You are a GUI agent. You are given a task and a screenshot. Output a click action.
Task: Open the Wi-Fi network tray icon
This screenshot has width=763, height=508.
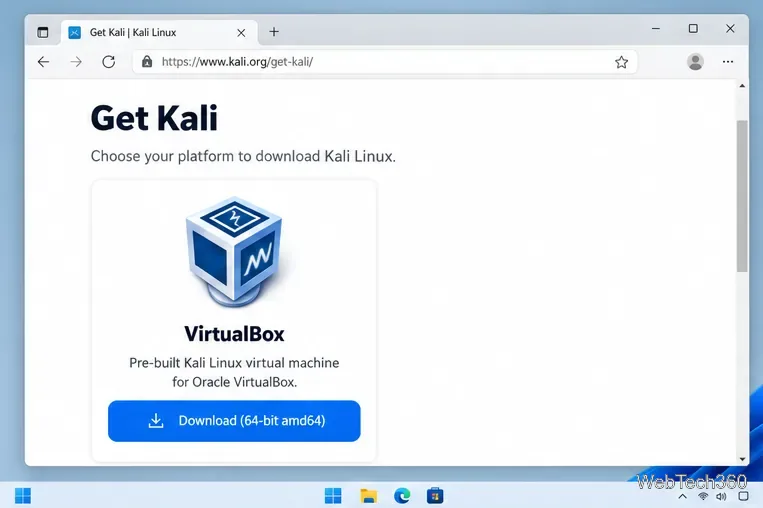pyautogui.click(x=703, y=496)
